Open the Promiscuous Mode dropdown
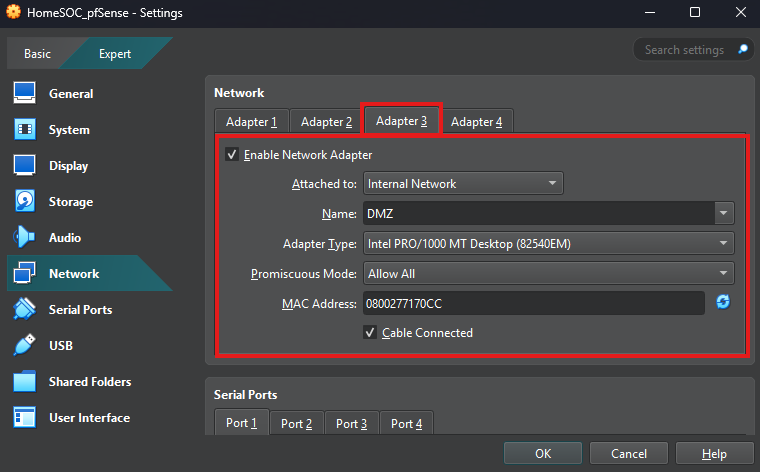This screenshot has width=760, height=472. pos(548,274)
